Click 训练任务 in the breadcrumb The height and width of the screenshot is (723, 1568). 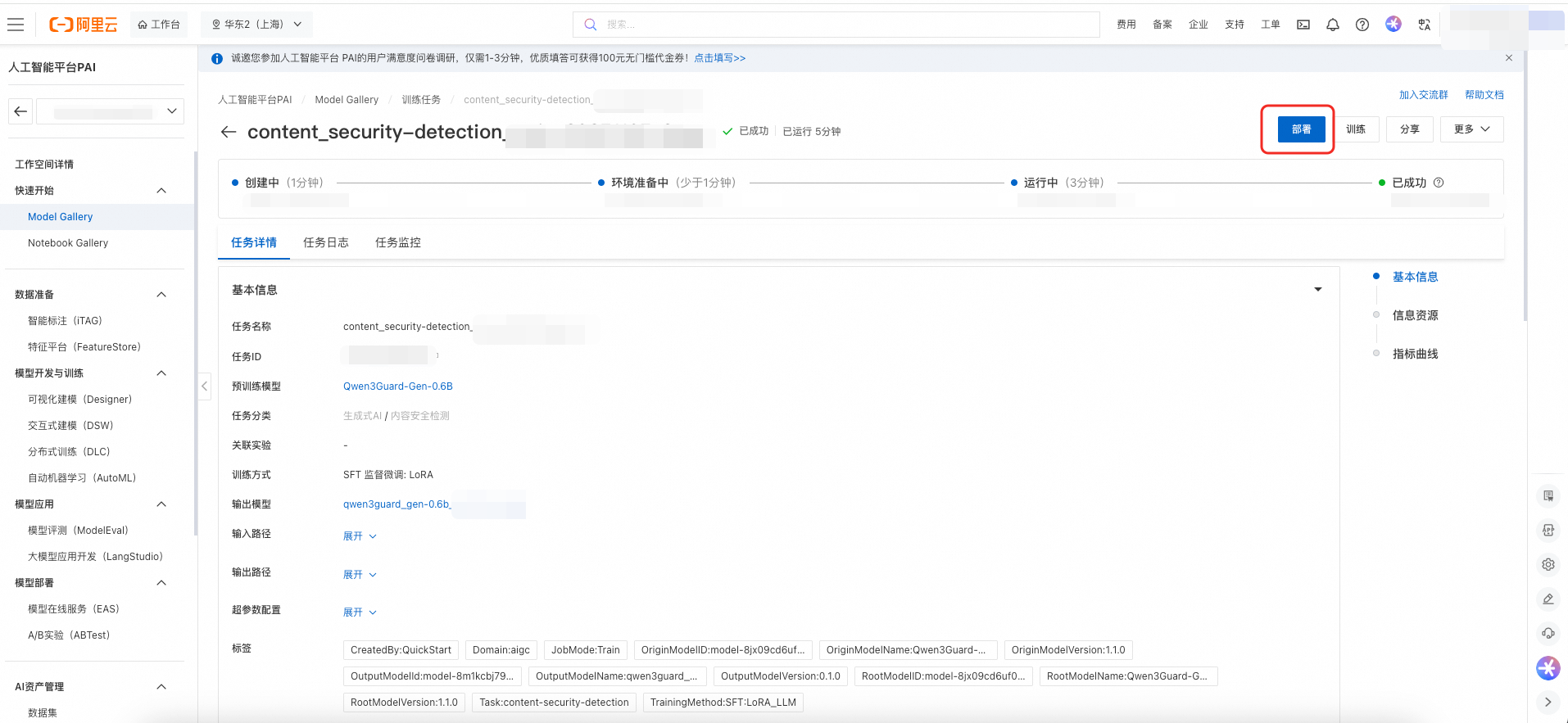(x=421, y=100)
